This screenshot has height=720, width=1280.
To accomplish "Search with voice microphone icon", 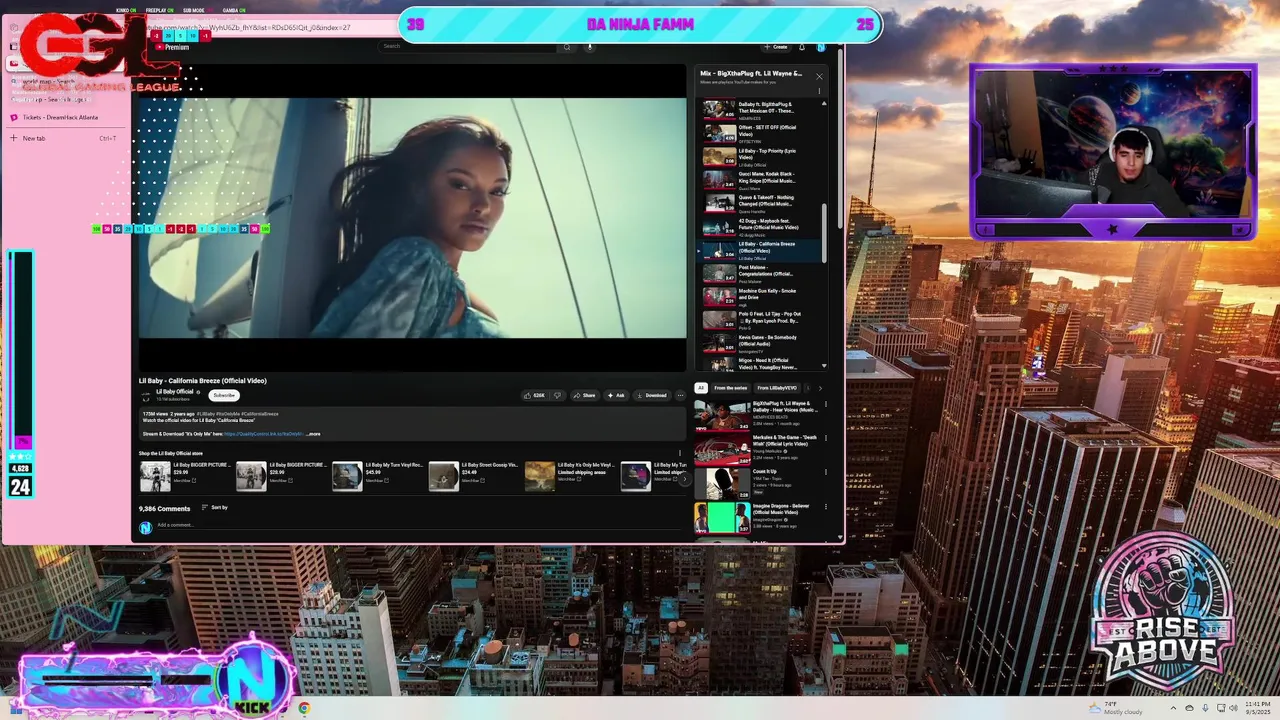I will pyautogui.click(x=590, y=46).
